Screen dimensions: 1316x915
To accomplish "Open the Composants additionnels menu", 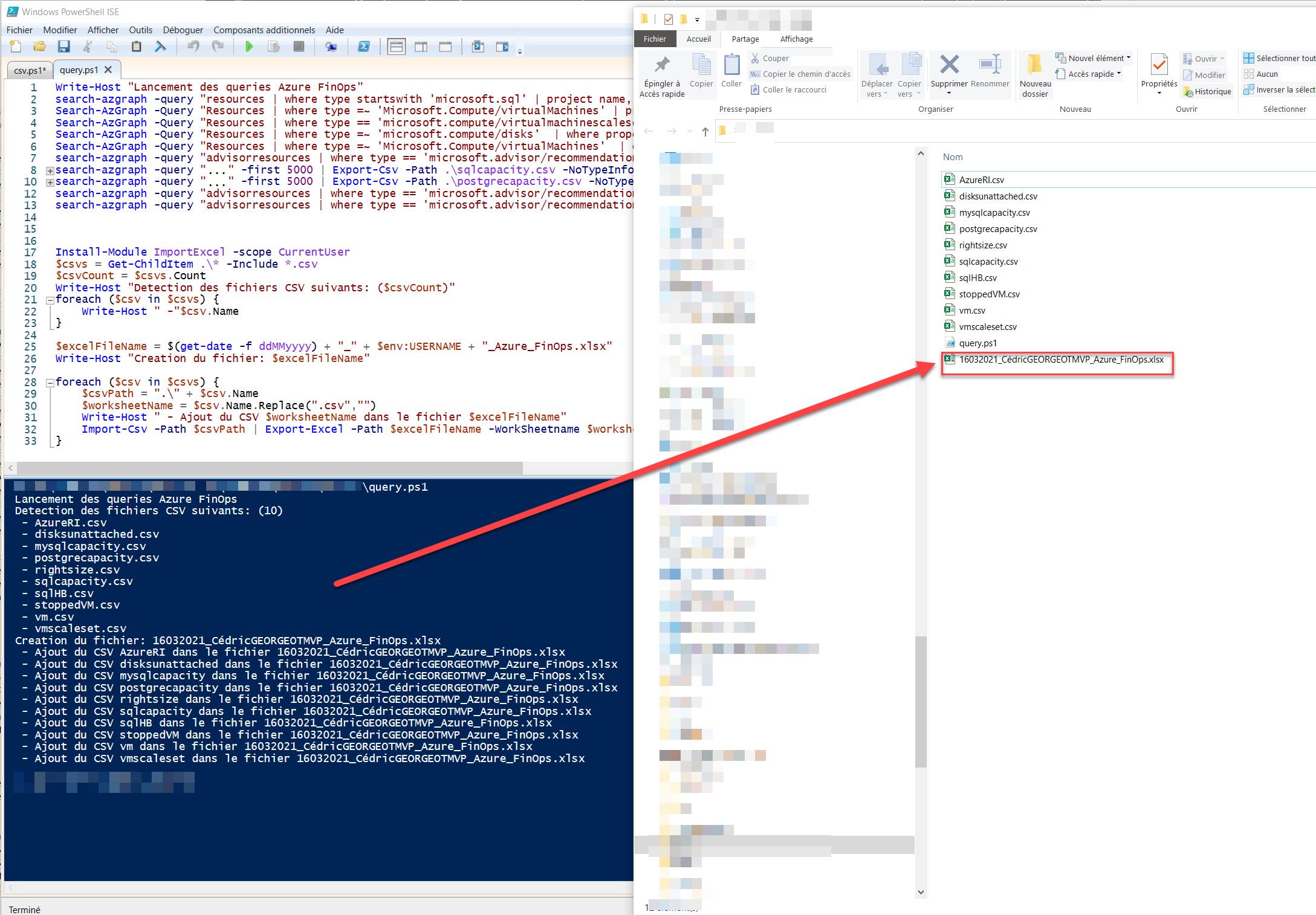I will point(264,30).
